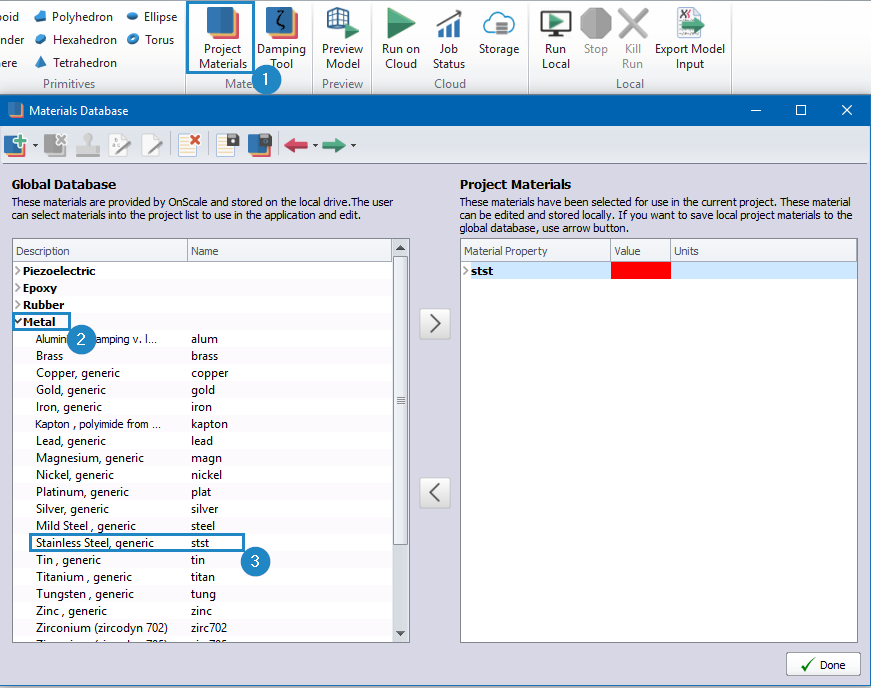Screen dimensions: 871x688
Task: Collapse the Metal category
Action: click(x=18, y=322)
